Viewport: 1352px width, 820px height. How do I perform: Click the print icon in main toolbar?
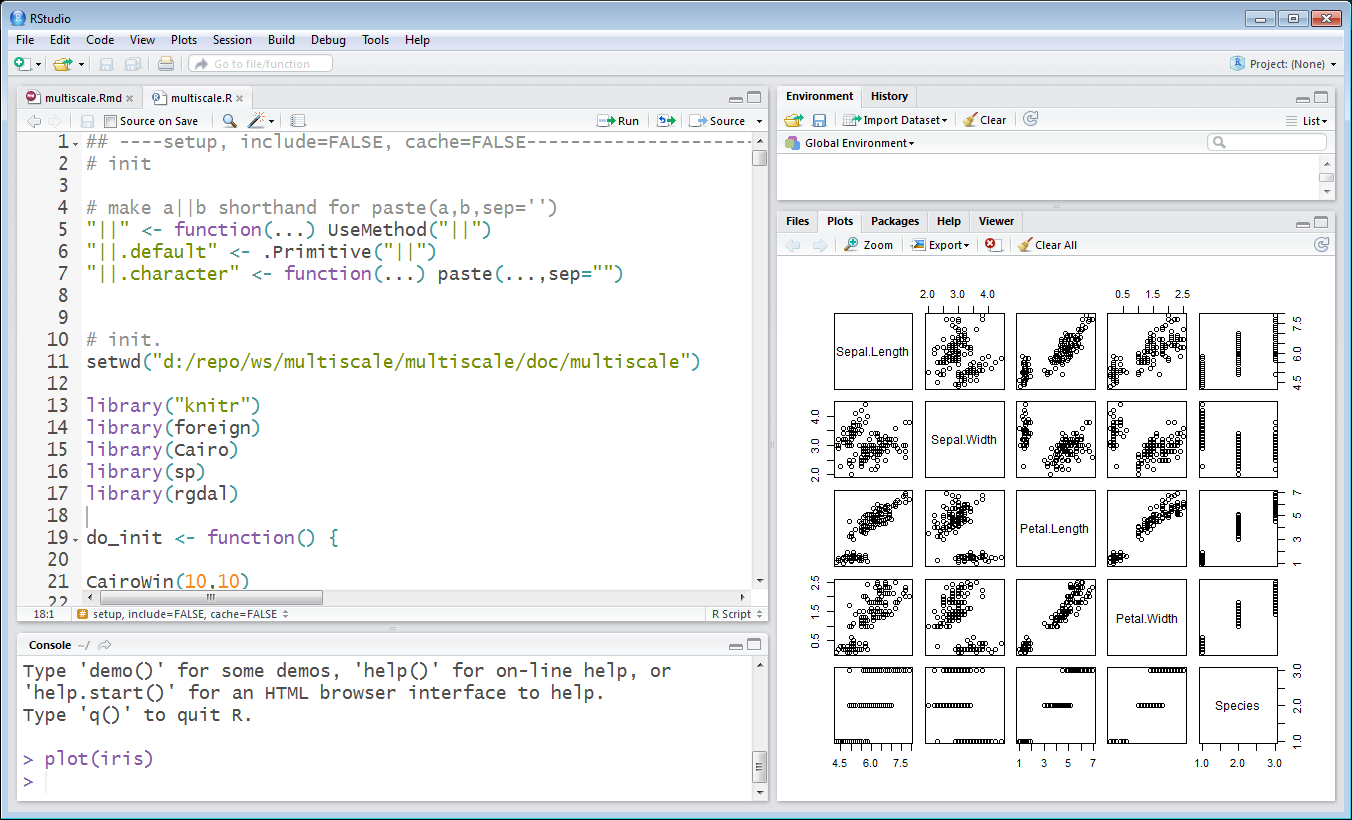point(166,64)
